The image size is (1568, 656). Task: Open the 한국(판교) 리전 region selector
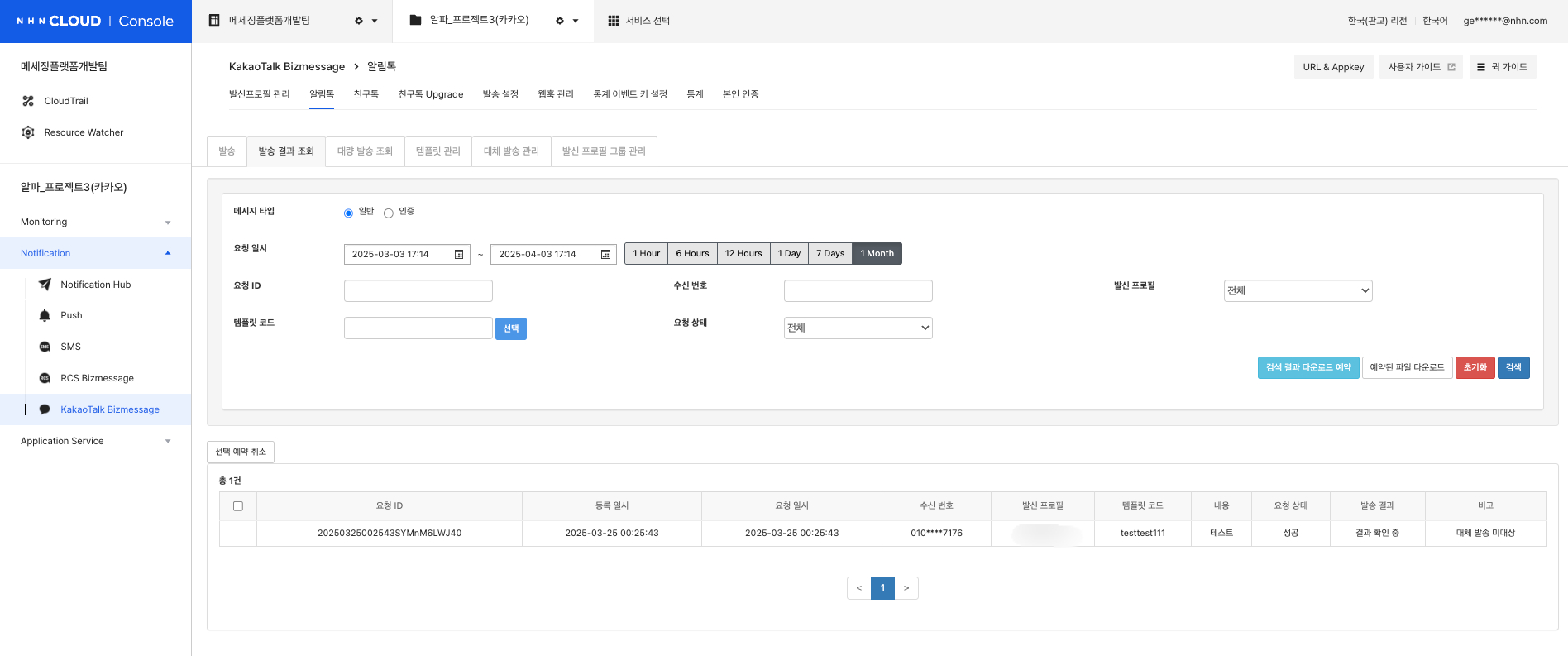point(1377,21)
